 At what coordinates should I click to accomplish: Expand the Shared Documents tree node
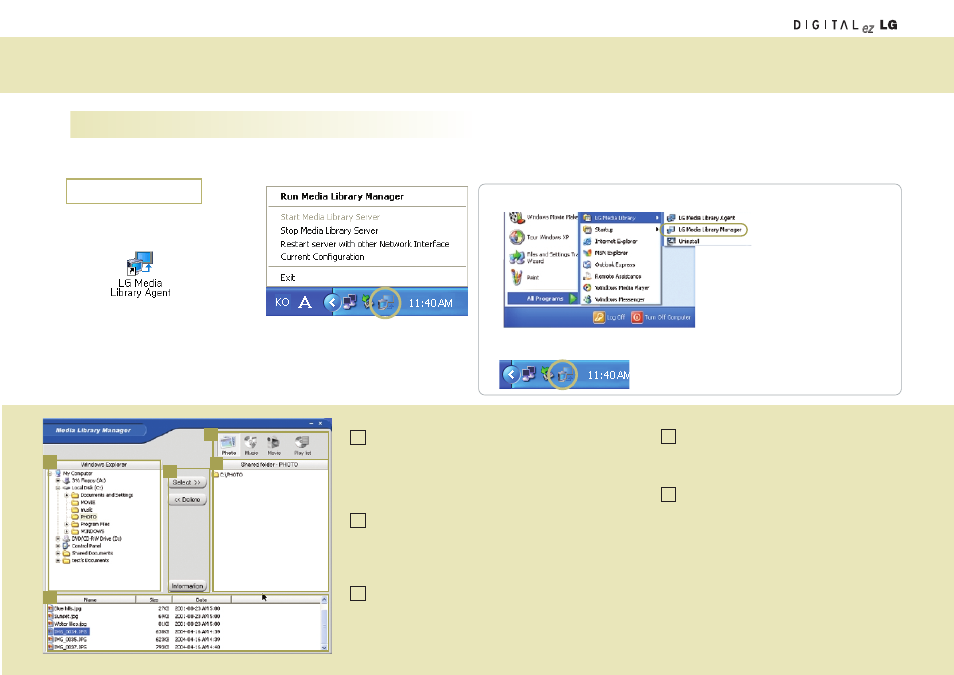(58, 553)
